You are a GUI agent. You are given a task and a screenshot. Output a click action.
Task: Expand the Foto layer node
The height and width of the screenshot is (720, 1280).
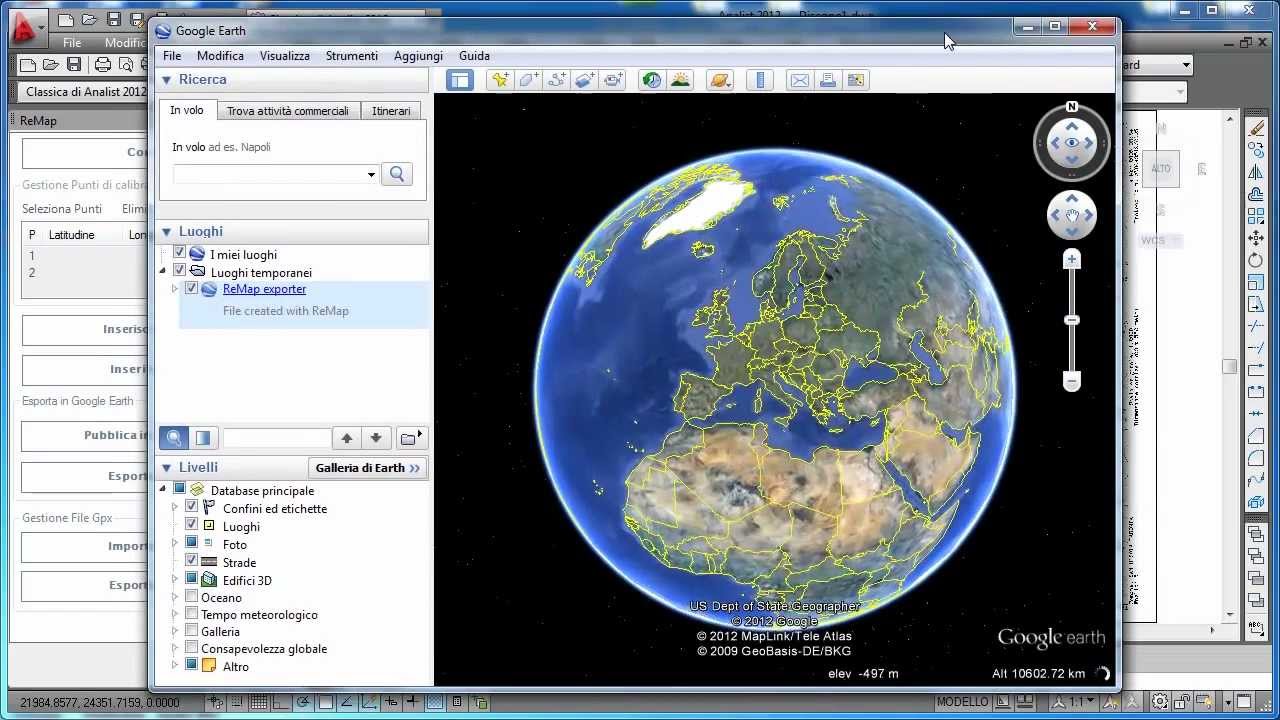[x=175, y=544]
